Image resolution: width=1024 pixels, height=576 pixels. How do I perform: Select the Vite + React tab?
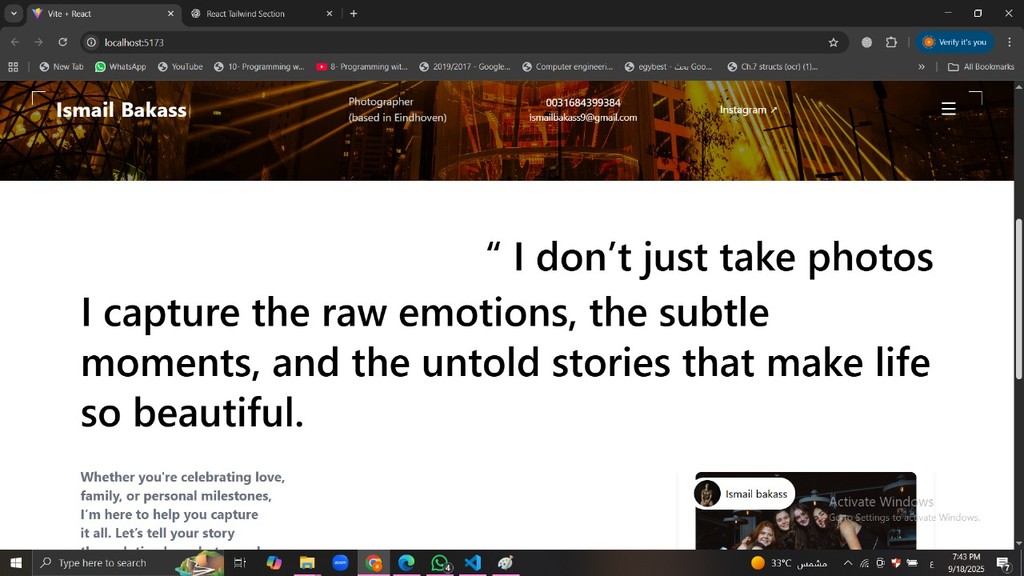tap(104, 14)
